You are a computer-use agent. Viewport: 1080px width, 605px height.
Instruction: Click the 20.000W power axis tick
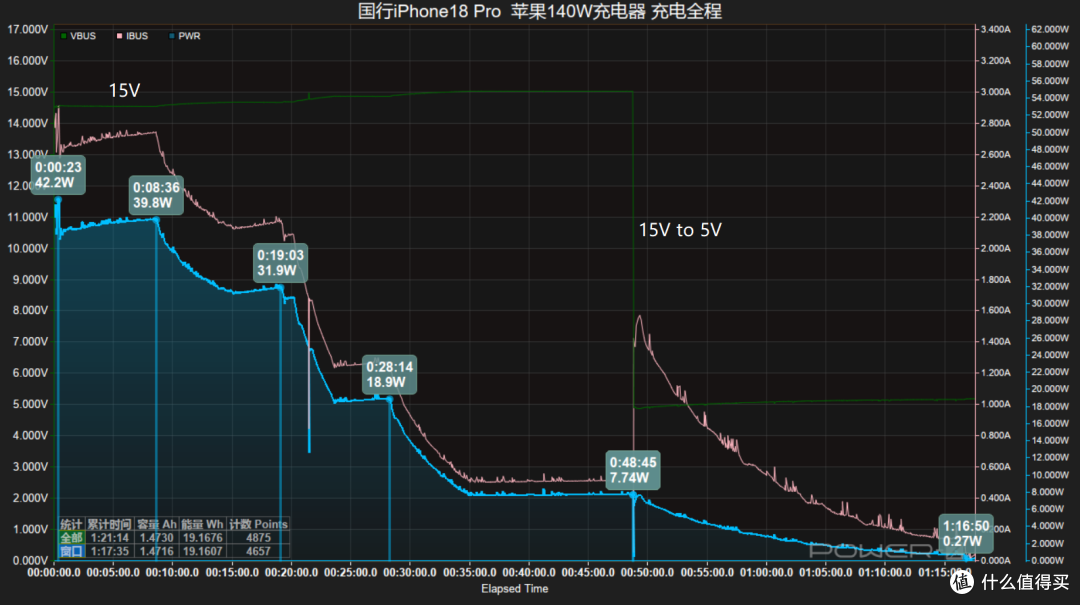coord(1050,389)
